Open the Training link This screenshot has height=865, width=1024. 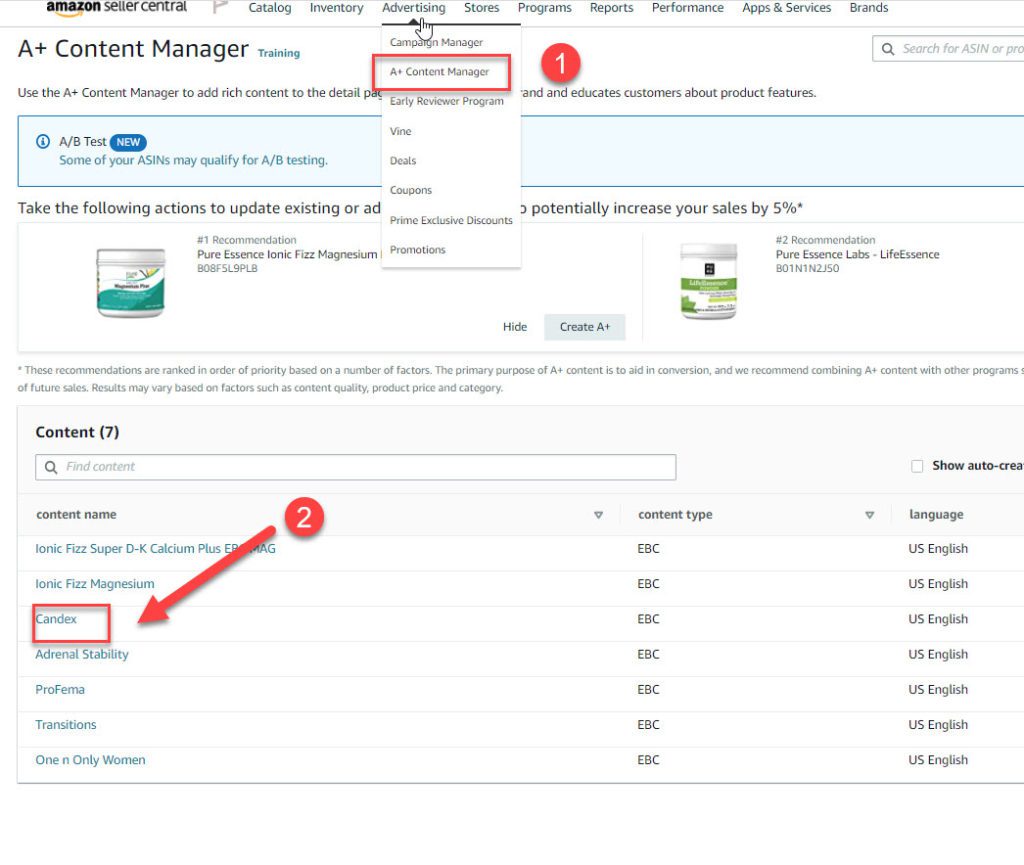(279, 53)
